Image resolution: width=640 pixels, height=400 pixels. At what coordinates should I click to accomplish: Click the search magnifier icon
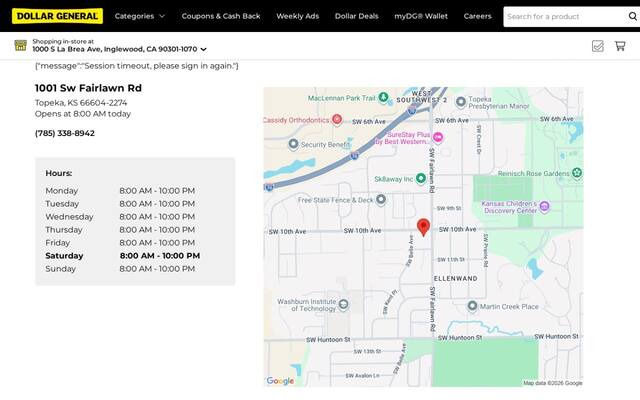coord(633,16)
